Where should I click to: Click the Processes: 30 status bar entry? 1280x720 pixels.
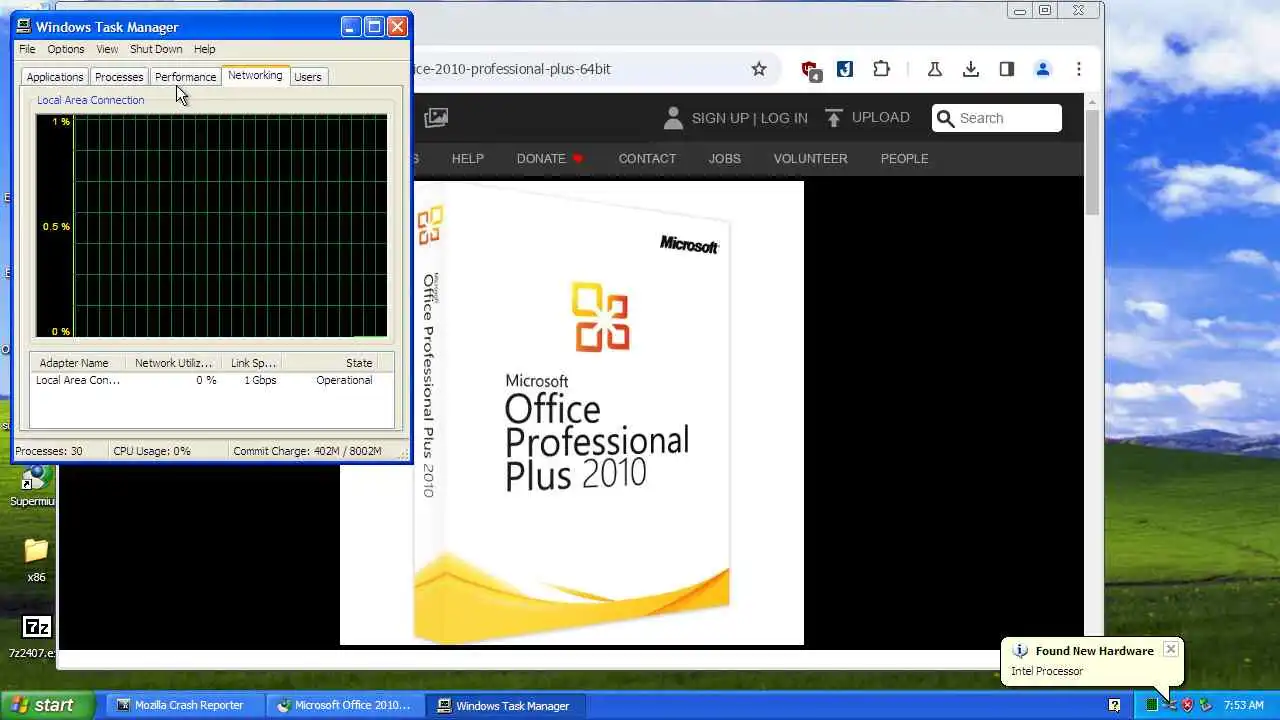(49, 451)
